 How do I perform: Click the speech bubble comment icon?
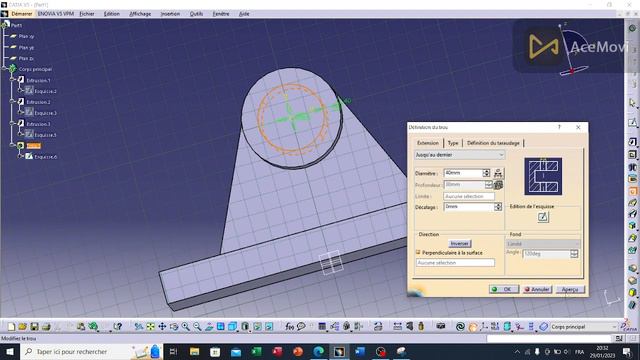(x=301, y=327)
